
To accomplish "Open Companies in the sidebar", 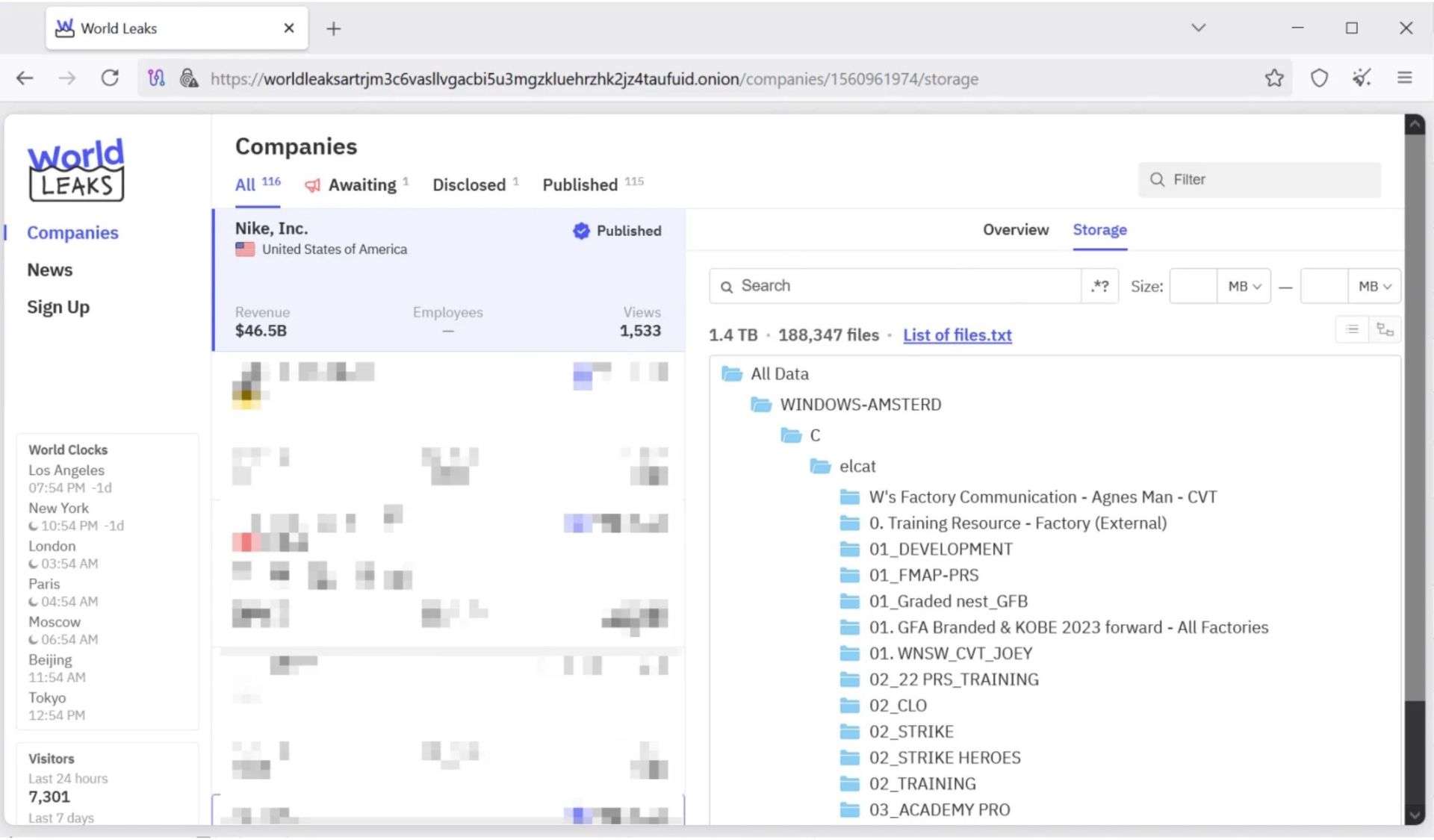I will coord(72,233).
